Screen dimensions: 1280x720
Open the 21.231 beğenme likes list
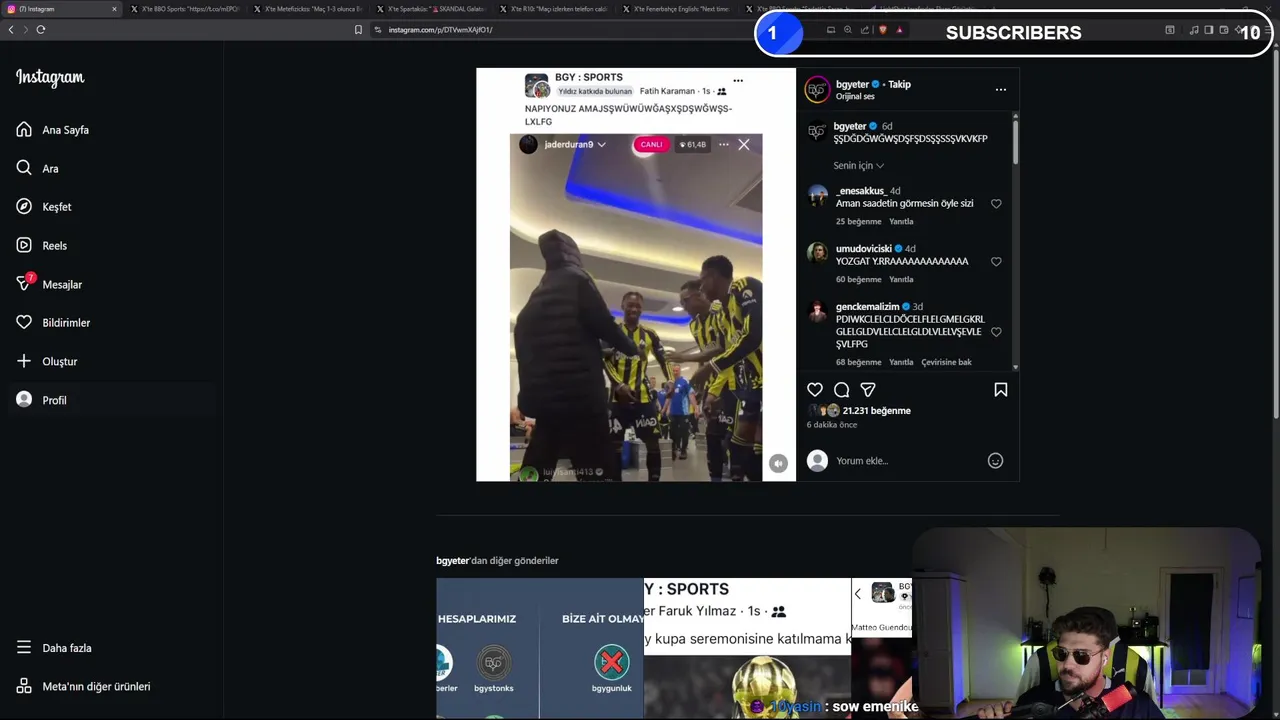[x=876, y=411]
